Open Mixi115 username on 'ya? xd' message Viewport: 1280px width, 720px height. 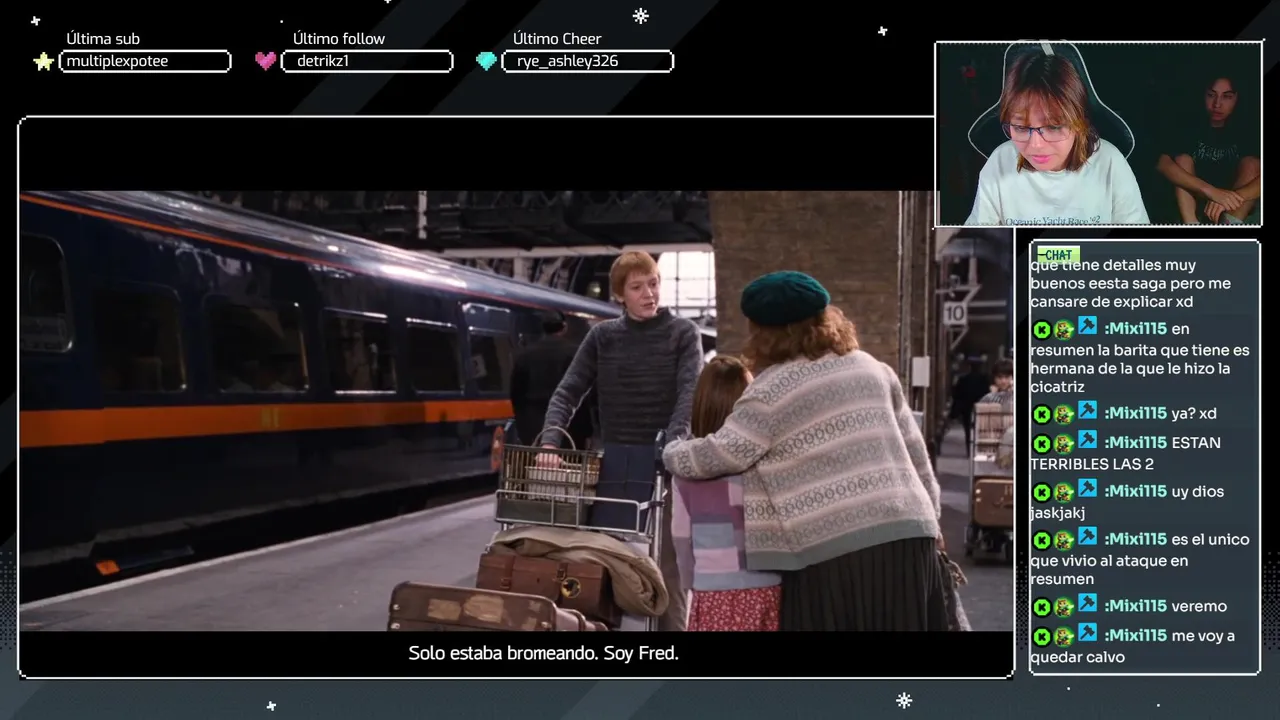[x=1135, y=413]
